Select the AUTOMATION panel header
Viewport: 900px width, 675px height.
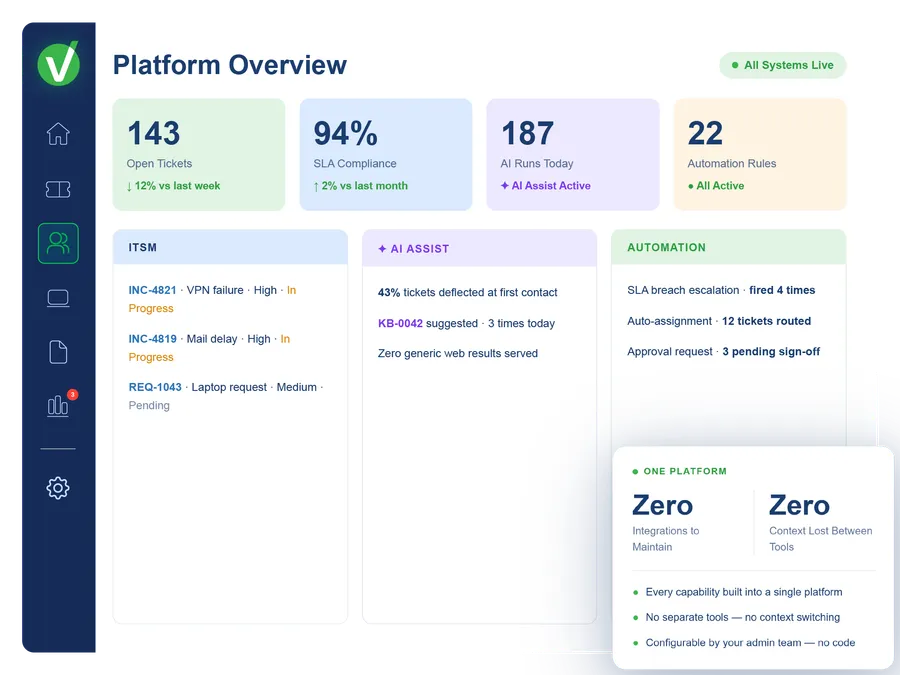(728, 247)
